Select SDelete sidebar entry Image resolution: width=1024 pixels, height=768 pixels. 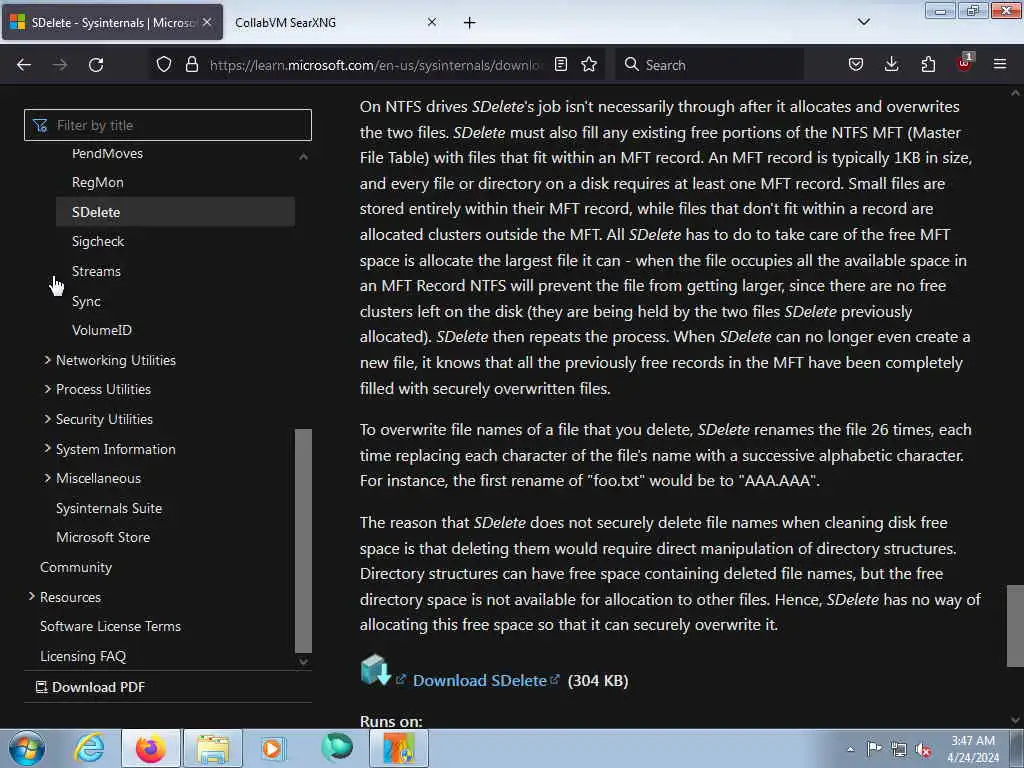[175, 212]
